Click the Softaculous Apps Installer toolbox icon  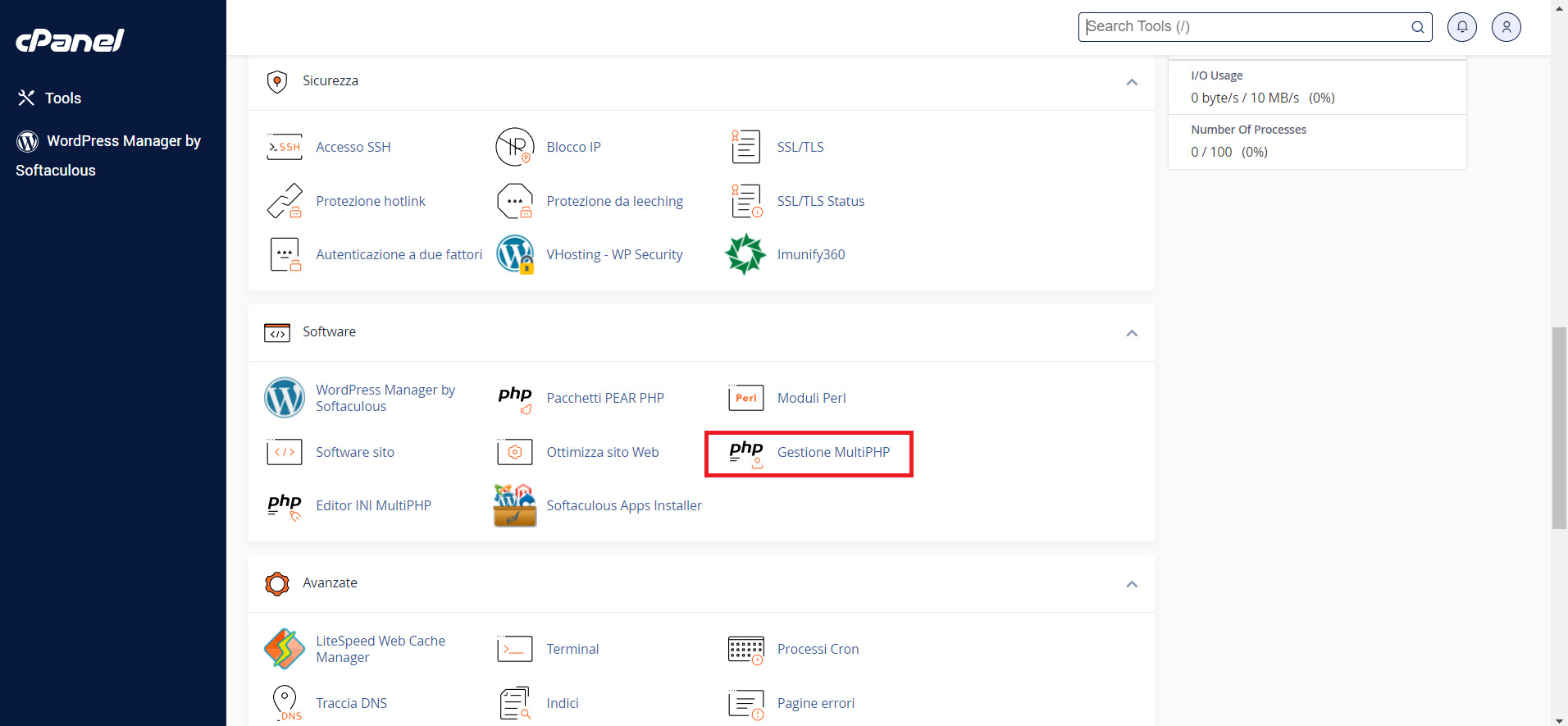pos(515,505)
